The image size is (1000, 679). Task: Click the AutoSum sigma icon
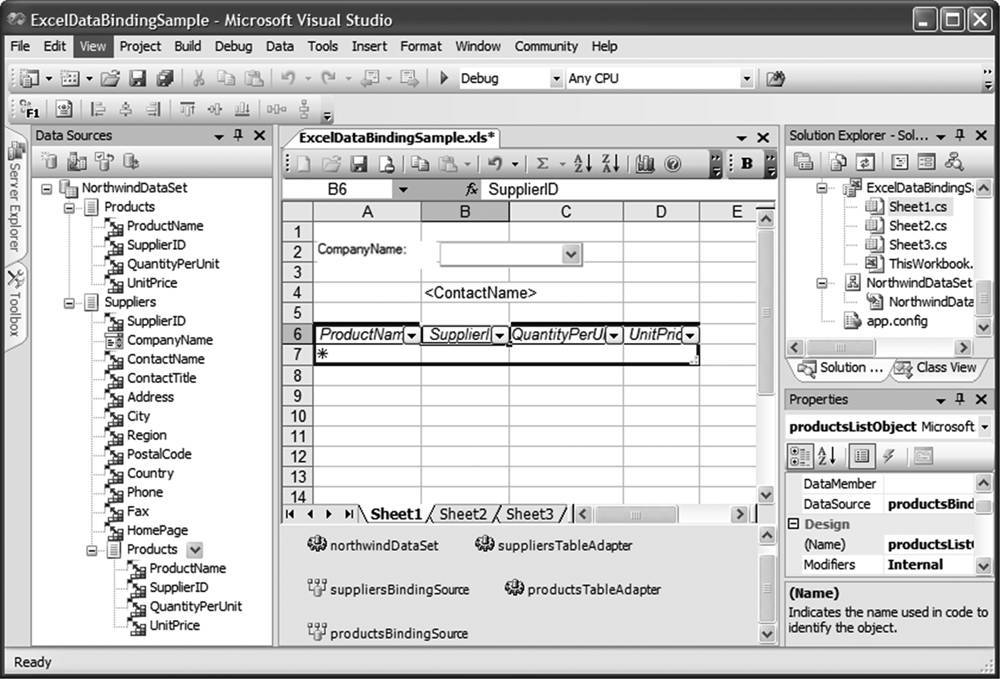coord(542,164)
